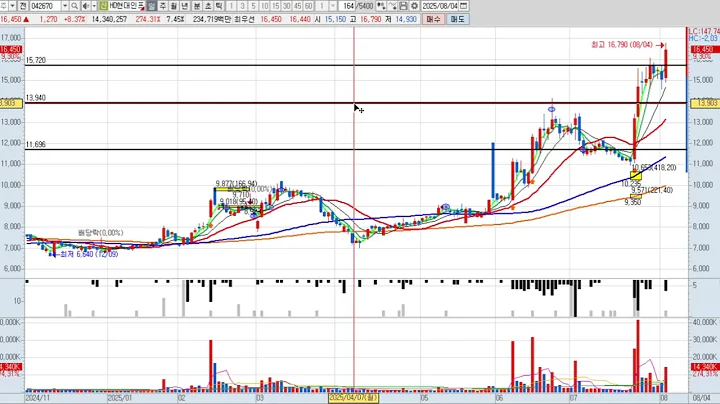Click the LC:147.74 indicator text
Viewport: 720px width, 404px height.
pos(704,31)
